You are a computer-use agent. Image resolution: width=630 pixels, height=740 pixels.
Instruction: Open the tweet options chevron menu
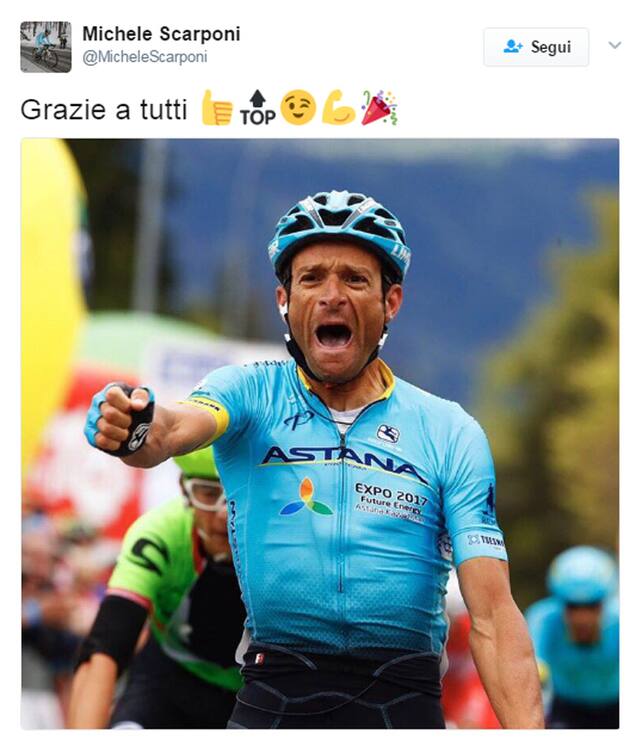[x=614, y=45]
